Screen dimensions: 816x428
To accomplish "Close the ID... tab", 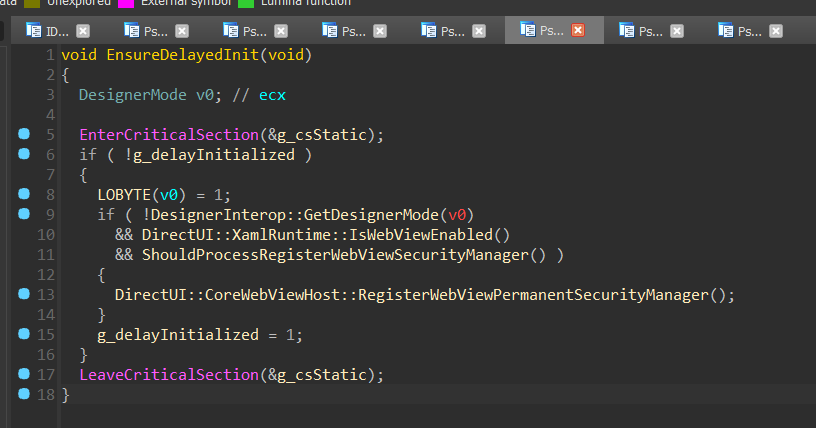I will 83,31.
